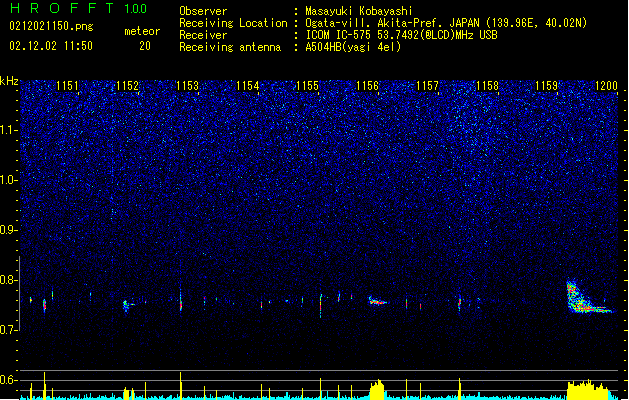Screen dimensions: 629x400
Task: Click the 1159 time marker
Action: [x=546, y=86]
